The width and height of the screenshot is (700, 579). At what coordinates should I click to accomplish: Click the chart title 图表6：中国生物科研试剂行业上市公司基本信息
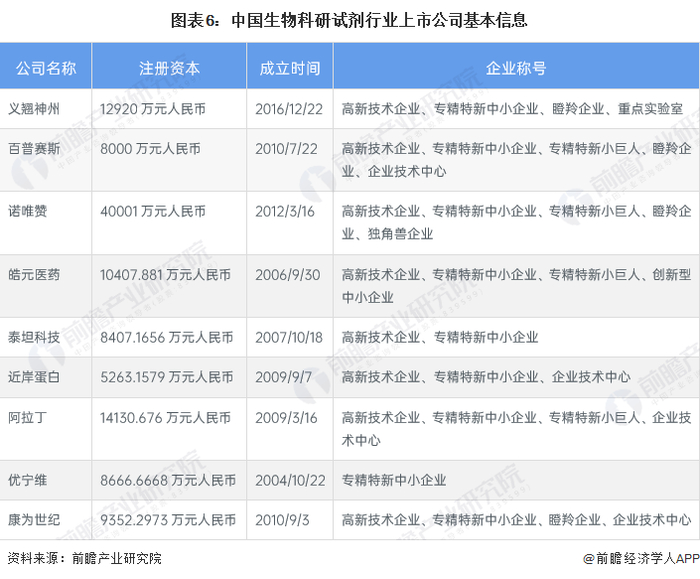349,21
